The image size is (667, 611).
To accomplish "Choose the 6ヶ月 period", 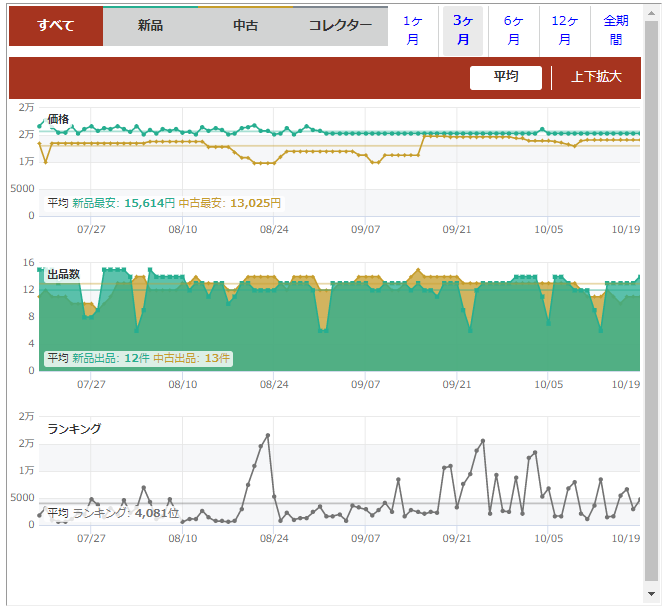I will [x=513, y=30].
